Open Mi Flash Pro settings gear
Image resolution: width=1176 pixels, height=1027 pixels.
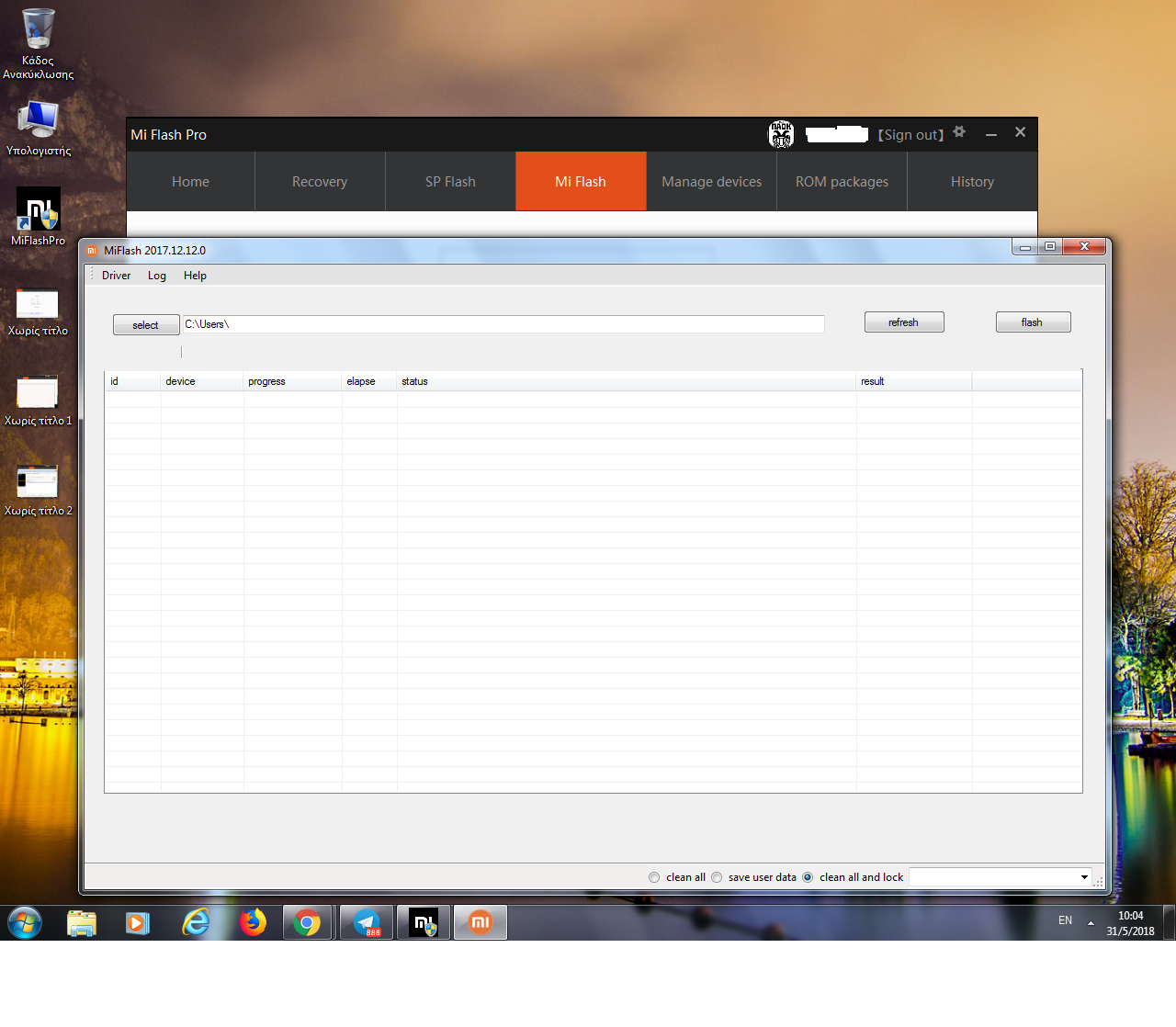click(959, 132)
